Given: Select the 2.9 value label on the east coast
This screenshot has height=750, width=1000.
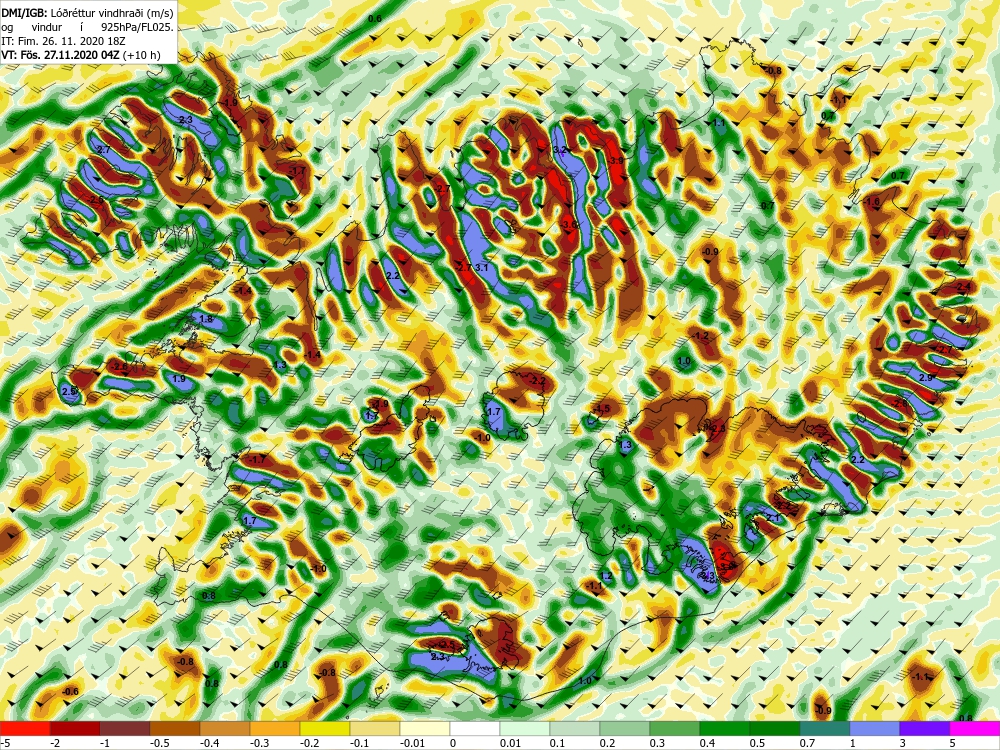Looking at the screenshot, I should pyautogui.click(x=926, y=378).
